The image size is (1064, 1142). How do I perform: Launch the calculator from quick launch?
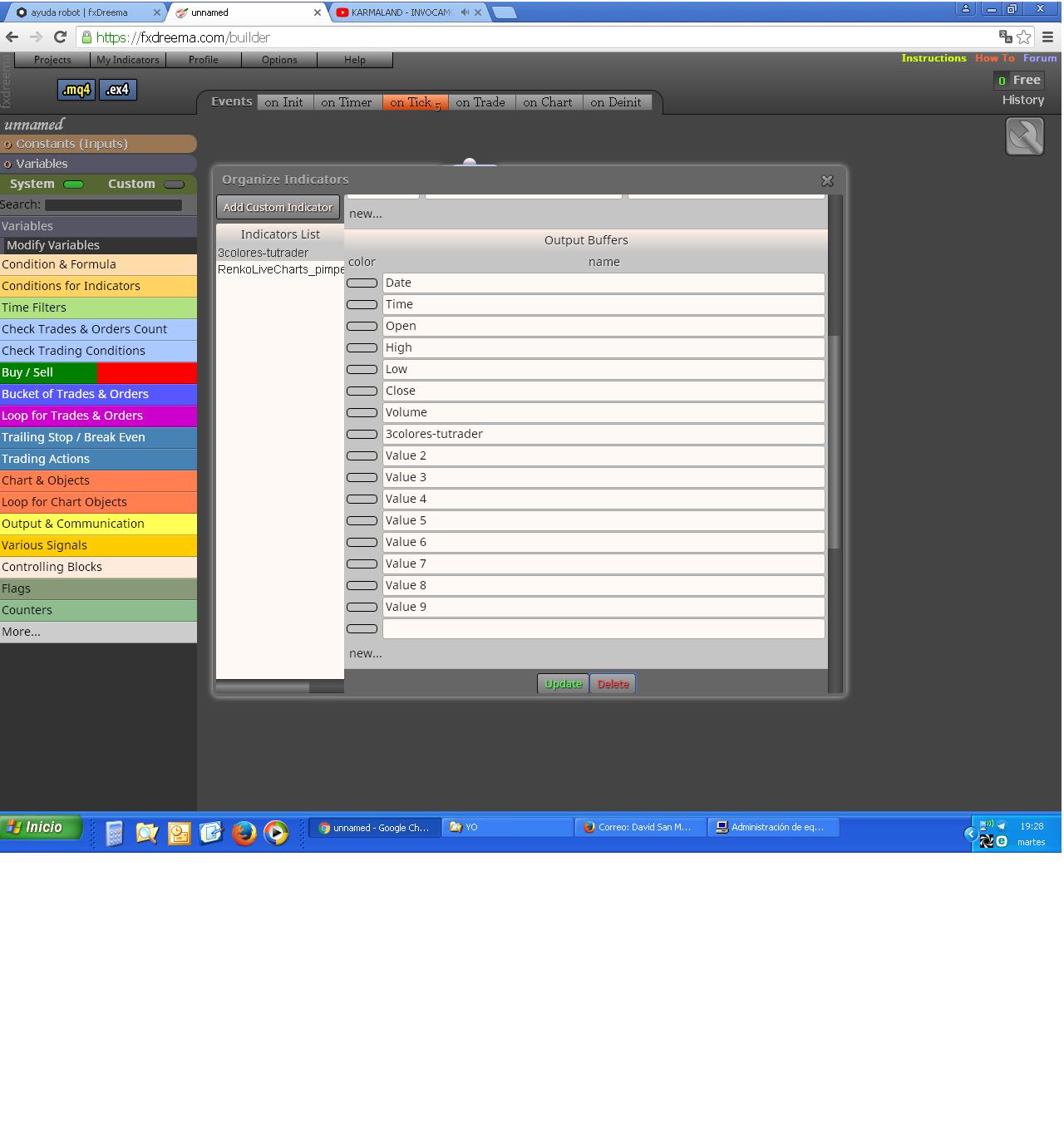(114, 832)
